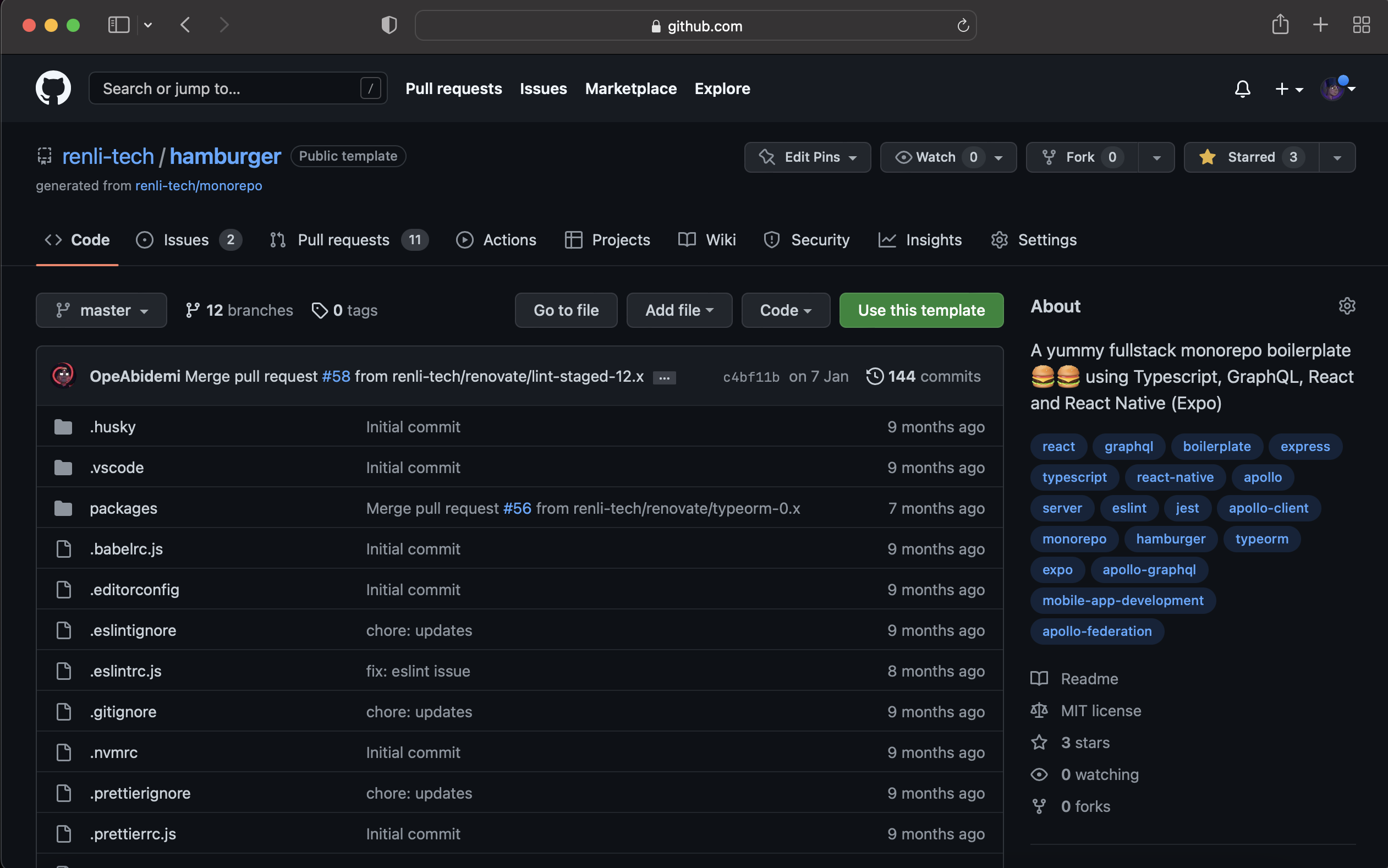The image size is (1388, 868).
Task: Open Pull requests in top navigation
Action: pyautogui.click(x=453, y=89)
